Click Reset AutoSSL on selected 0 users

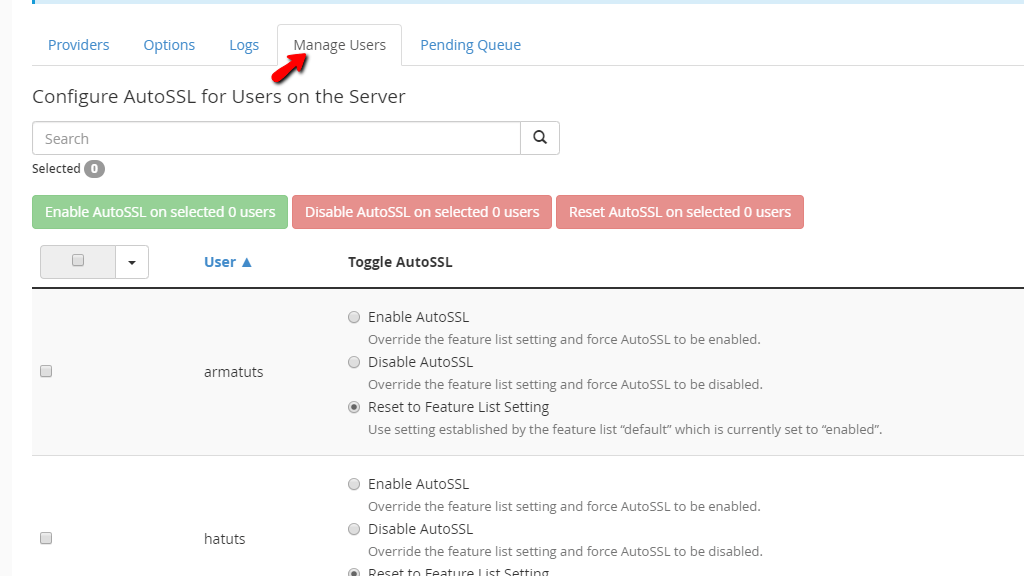pyautogui.click(x=679, y=211)
